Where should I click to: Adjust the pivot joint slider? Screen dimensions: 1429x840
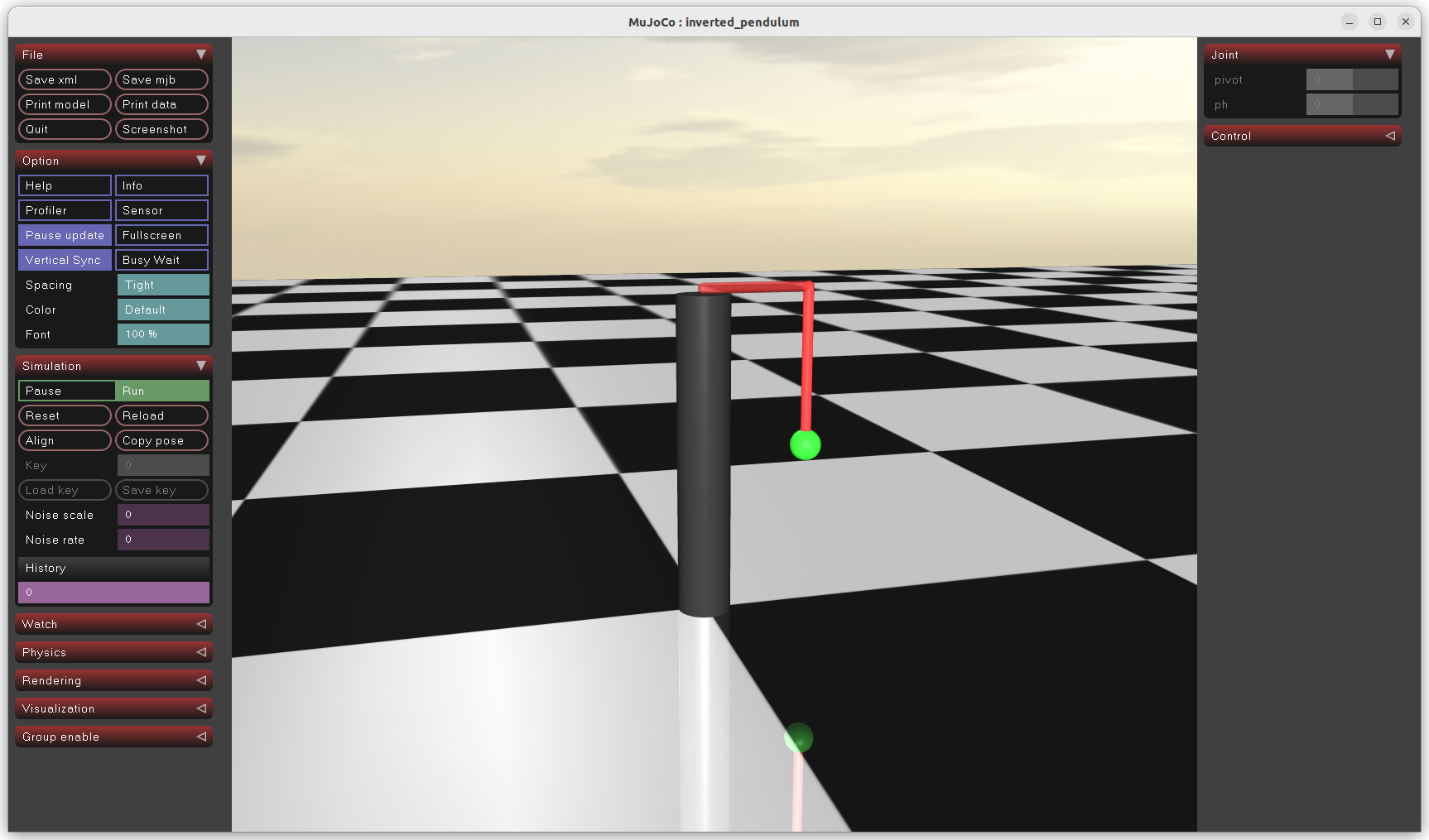coord(1351,79)
